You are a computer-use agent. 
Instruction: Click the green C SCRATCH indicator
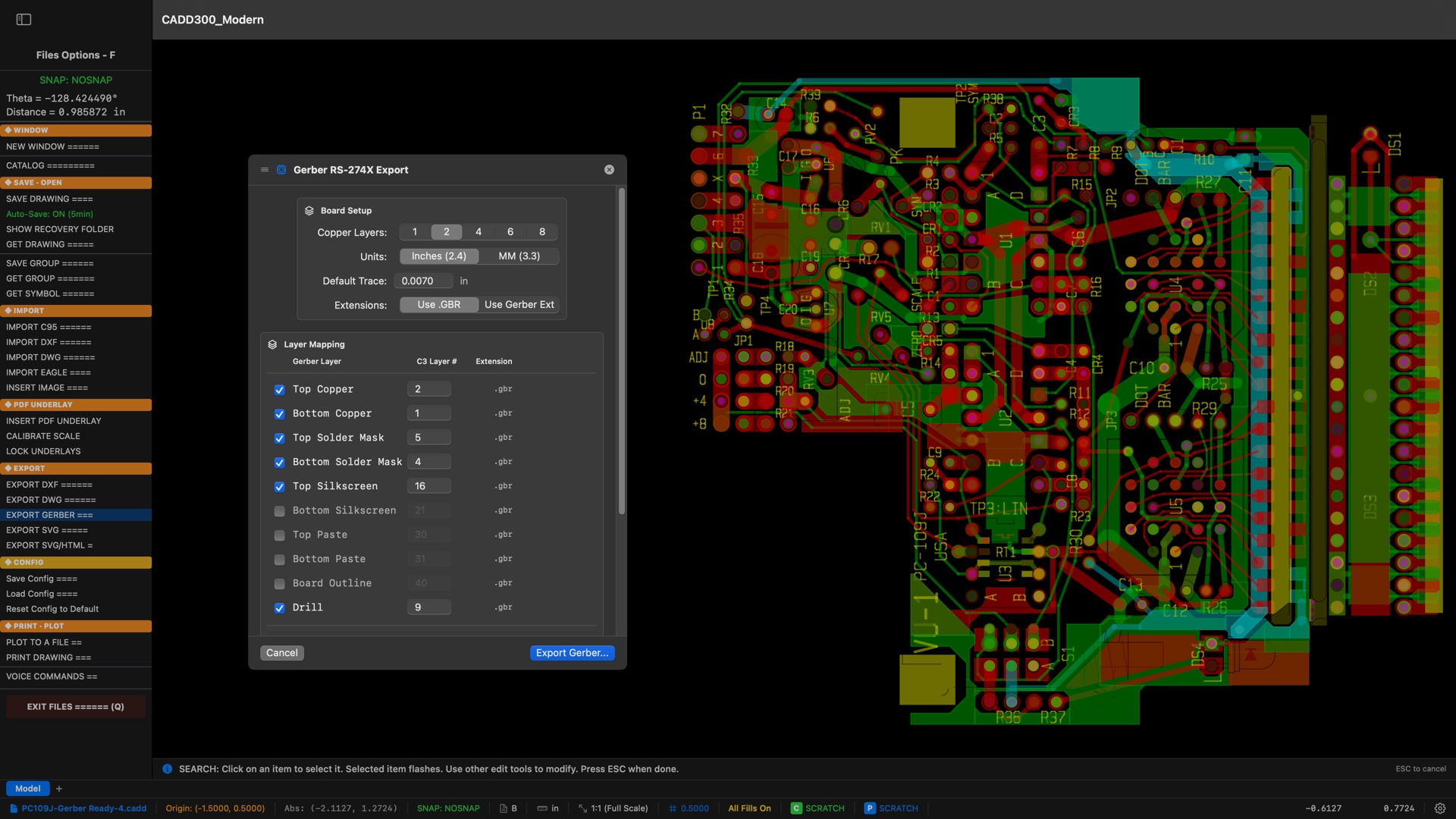click(x=817, y=808)
